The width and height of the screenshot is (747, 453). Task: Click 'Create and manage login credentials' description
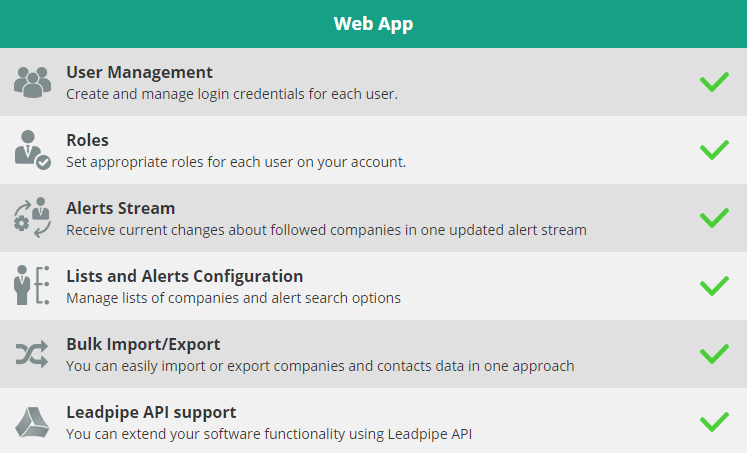(232, 94)
